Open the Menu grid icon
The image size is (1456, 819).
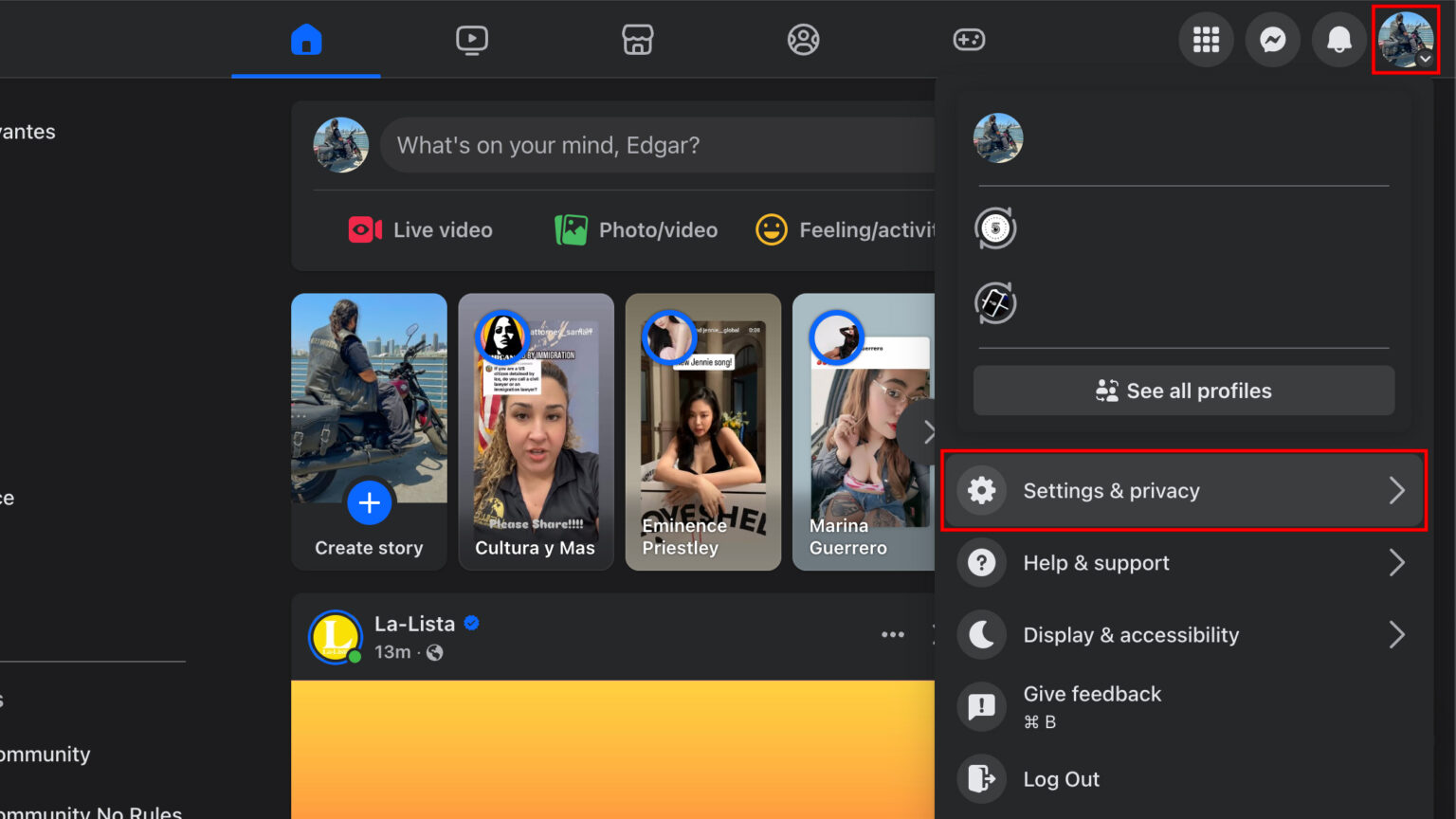pos(1206,39)
